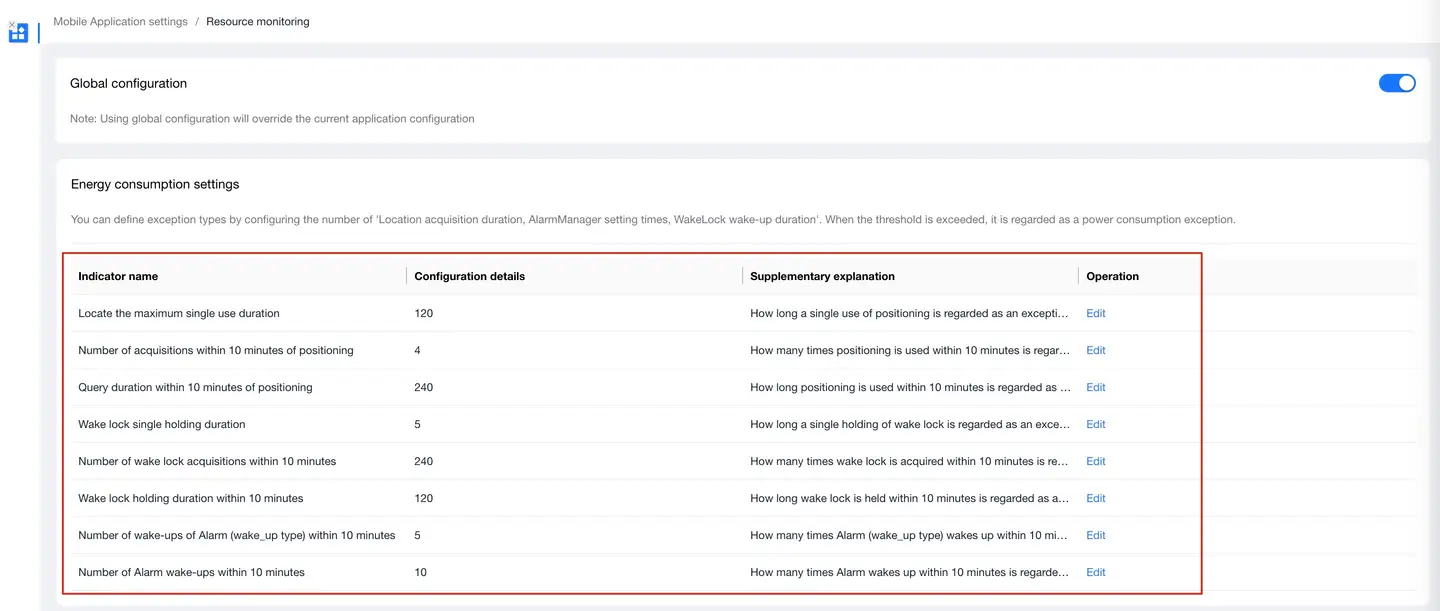Image resolution: width=1440 pixels, height=611 pixels.
Task: Click the Indicator name column header
Action: click(x=118, y=276)
